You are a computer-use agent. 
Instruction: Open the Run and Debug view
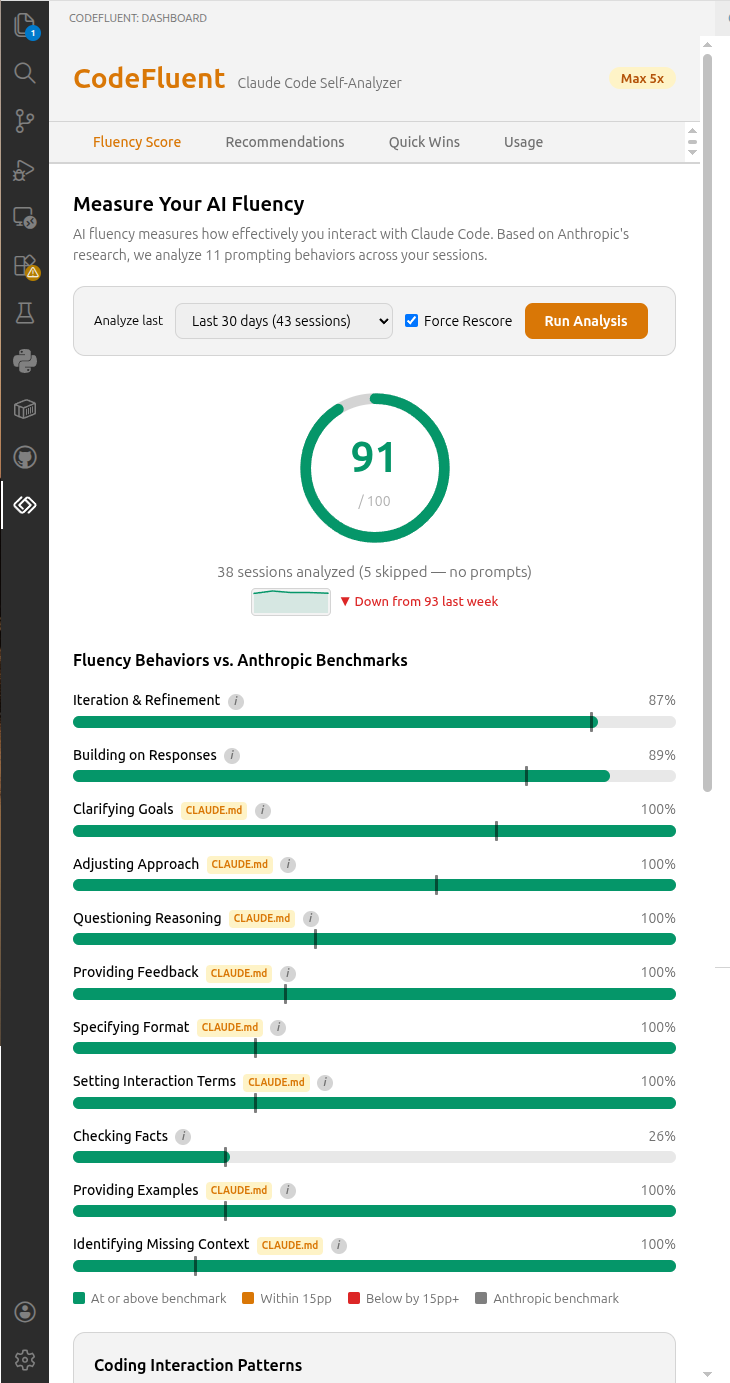pyautogui.click(x=24, y=169)
